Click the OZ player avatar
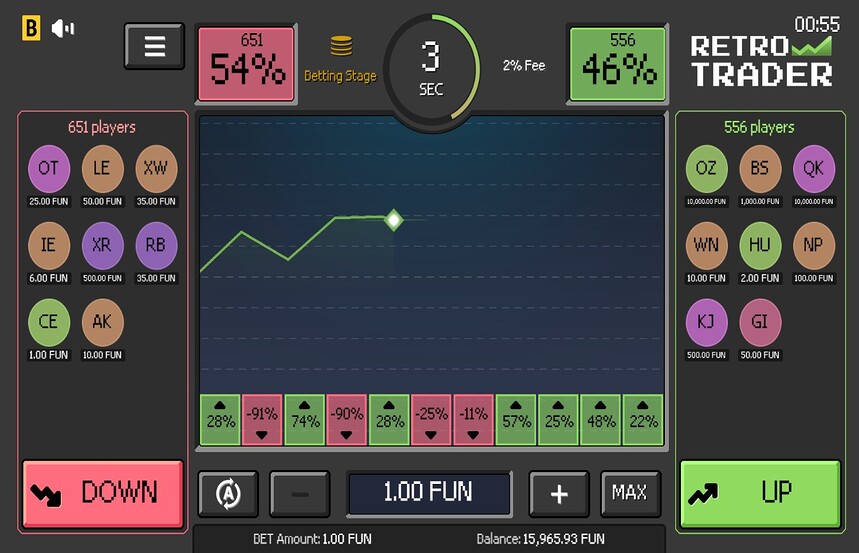The width and height of the screenshot is (859, 553). [x=707, y=168]
